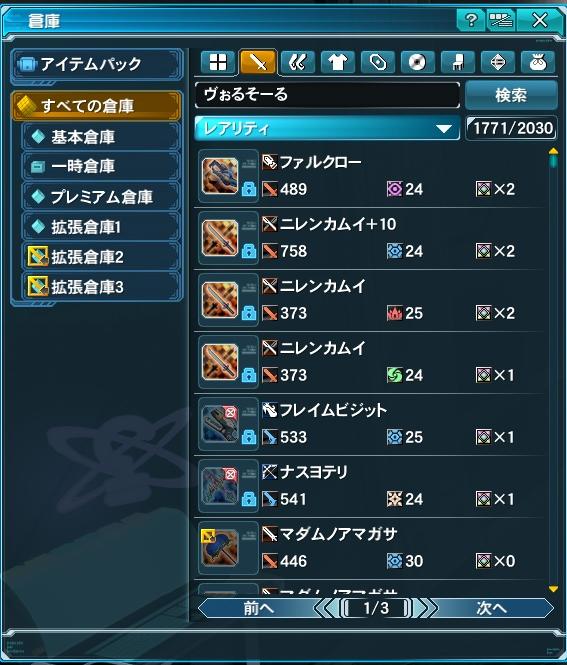This screenshot has width=567, height=665.
Task: Select the room furniture chair filter icon
Action: click(x=458, y=63)
